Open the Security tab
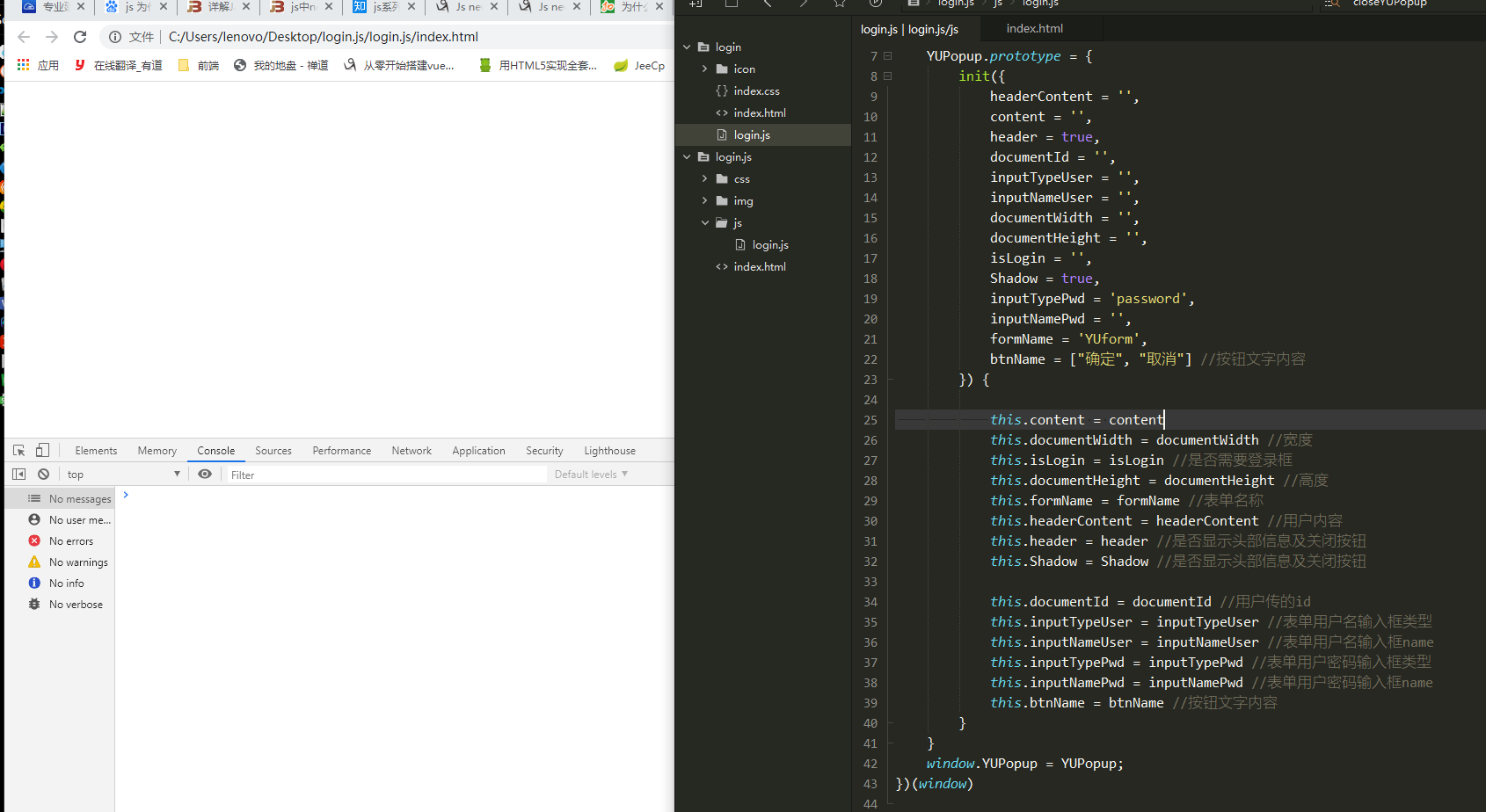 (545, 450)
